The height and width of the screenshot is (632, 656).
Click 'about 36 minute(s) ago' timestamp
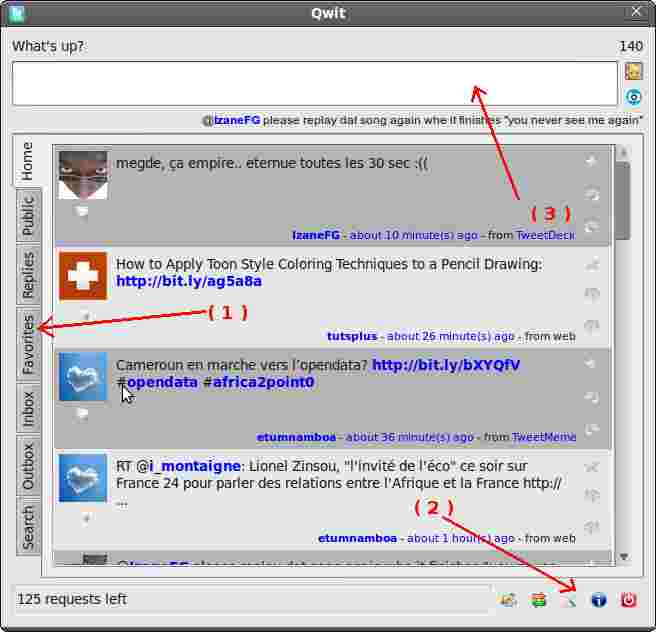pyautogui.click(x=409, y=437)
